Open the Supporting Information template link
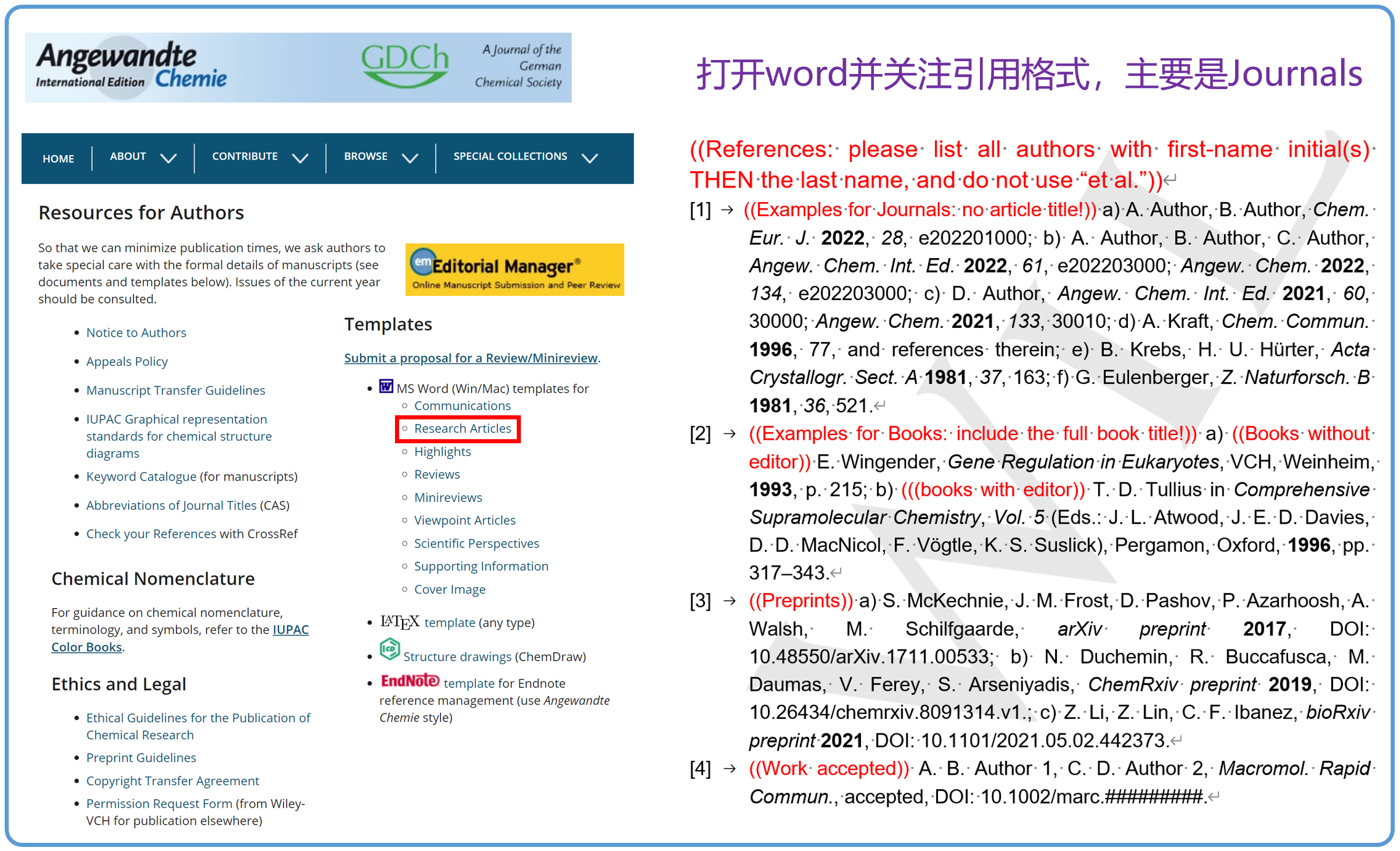Screen dimensions: 1400x851 (481, 566)
